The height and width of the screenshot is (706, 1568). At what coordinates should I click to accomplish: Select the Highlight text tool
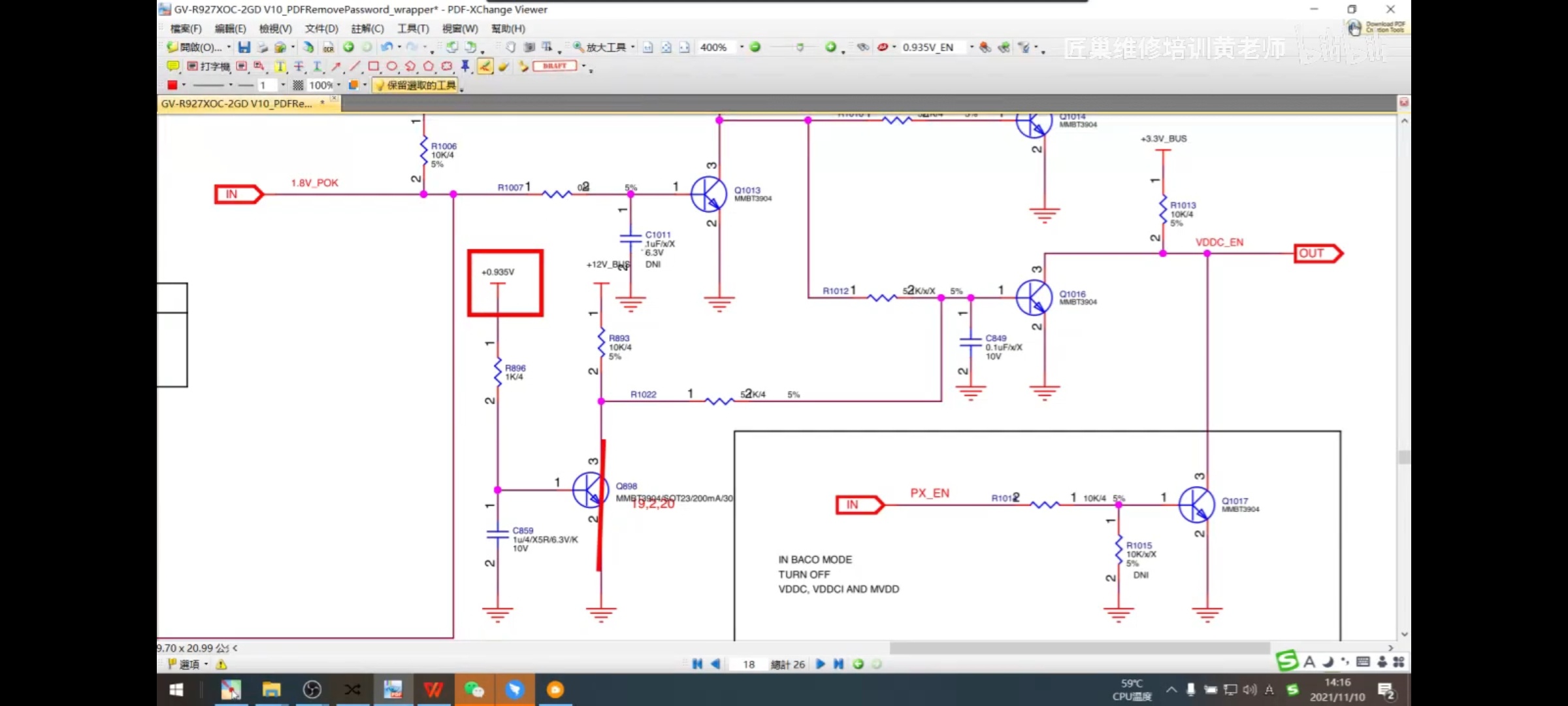(x=280, y=66)
